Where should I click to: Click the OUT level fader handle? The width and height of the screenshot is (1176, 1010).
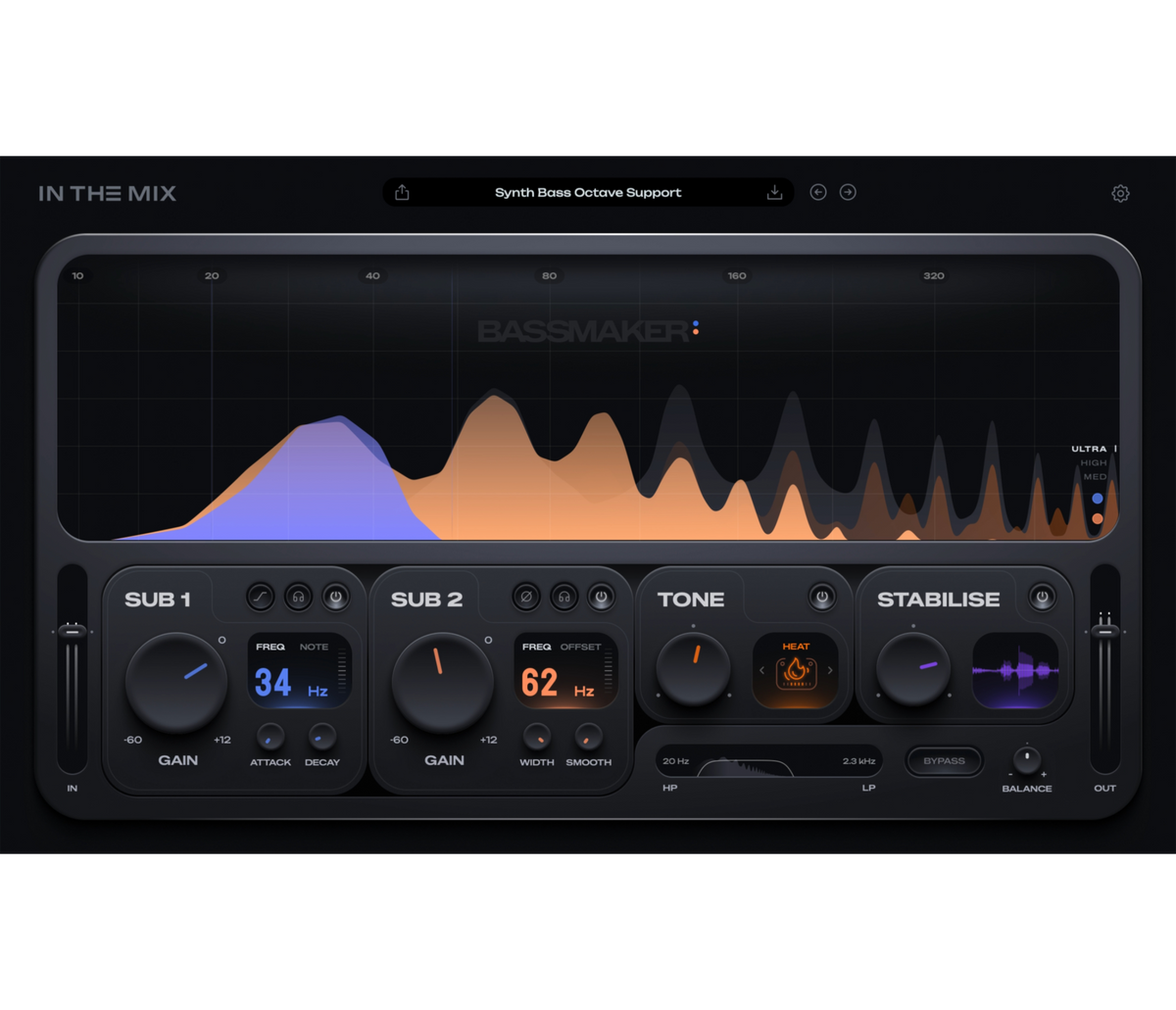pos(1104,631)
